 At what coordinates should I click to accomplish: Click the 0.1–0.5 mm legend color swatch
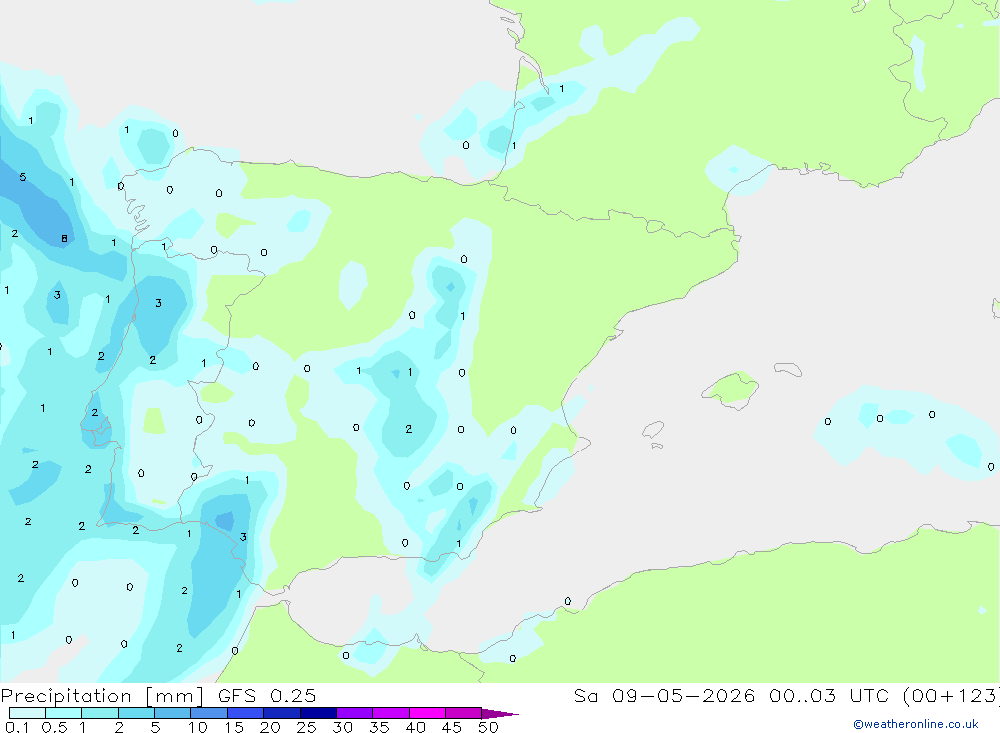click(x=27, y=713)
